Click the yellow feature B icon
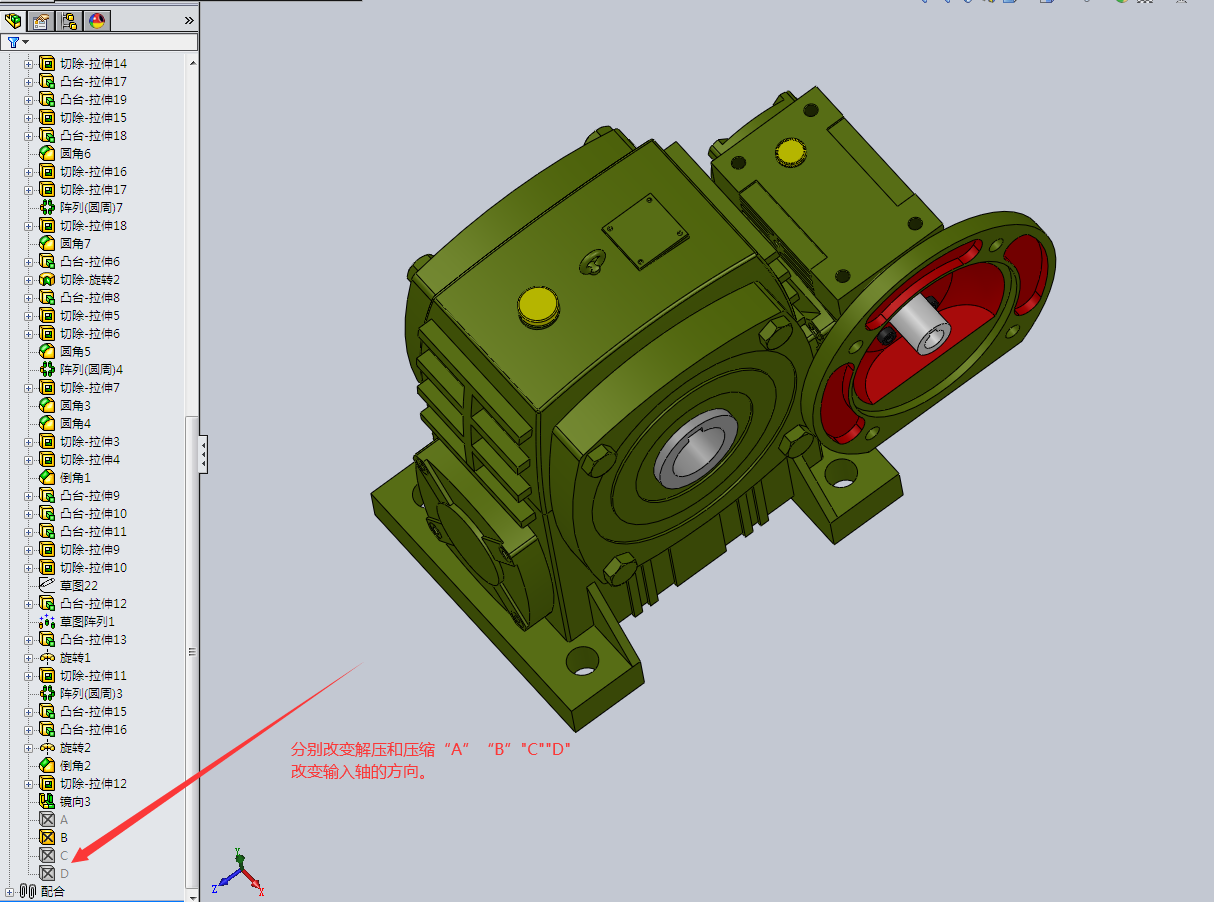 tap(47, 838)
